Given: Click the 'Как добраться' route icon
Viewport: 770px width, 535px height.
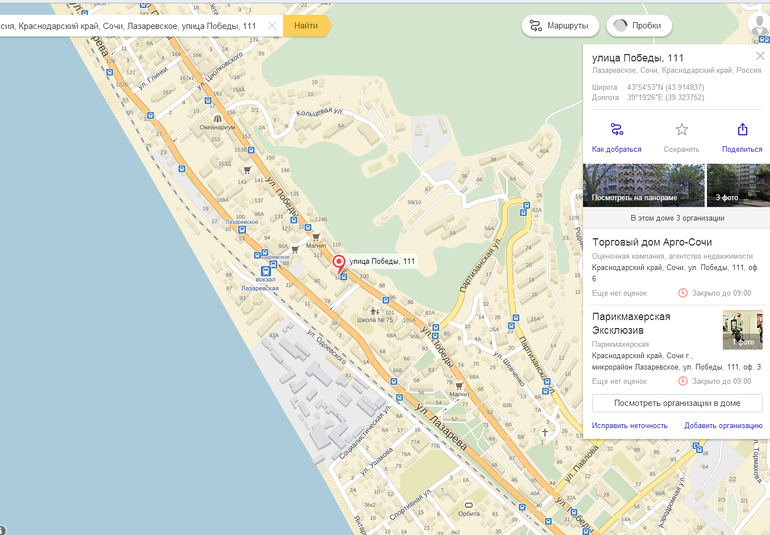Looking at the screenshot, I should pyautogui.click(x=616, y=130).
